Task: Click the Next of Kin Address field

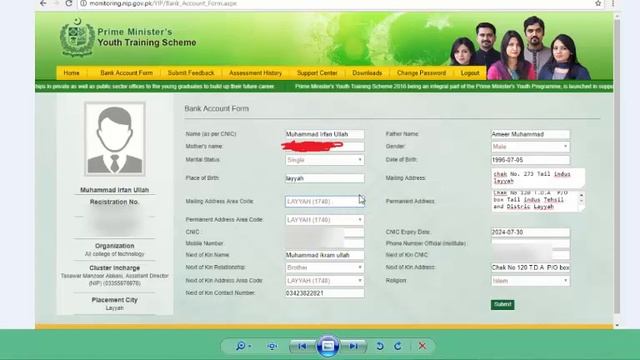Action: tap(530, 268)
